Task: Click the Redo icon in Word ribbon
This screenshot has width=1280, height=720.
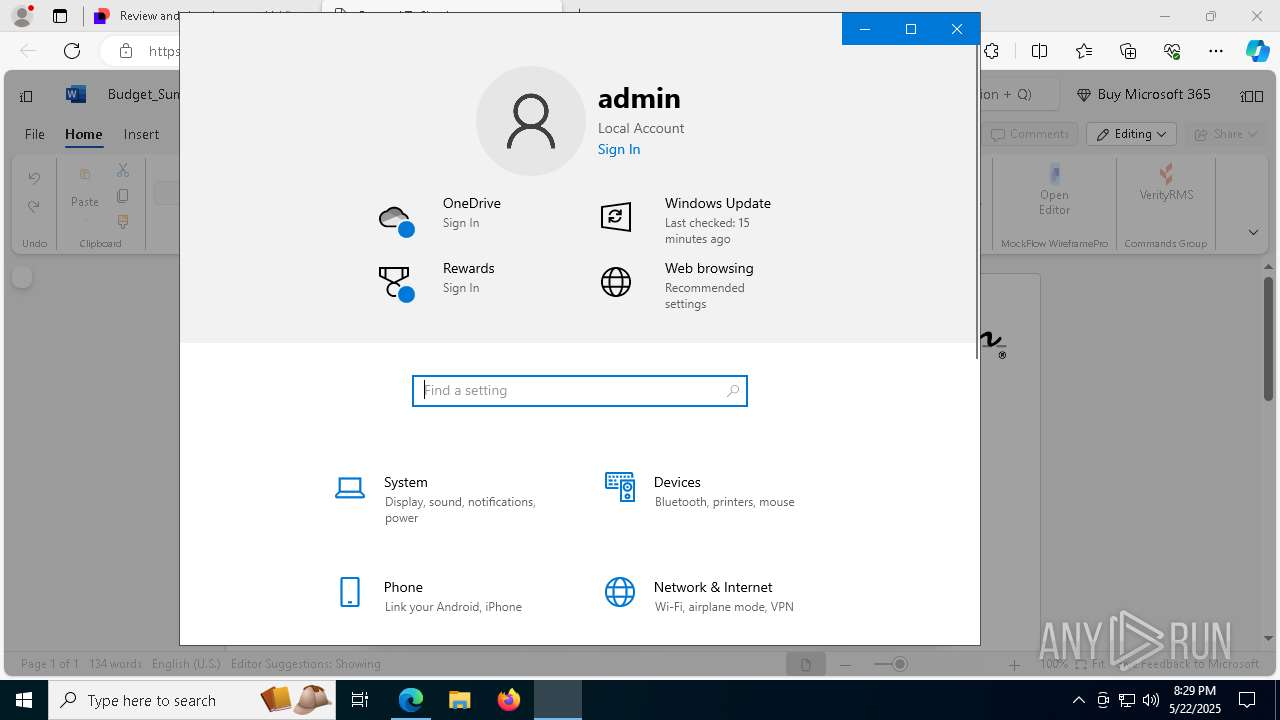Action: tap(34, 206)
